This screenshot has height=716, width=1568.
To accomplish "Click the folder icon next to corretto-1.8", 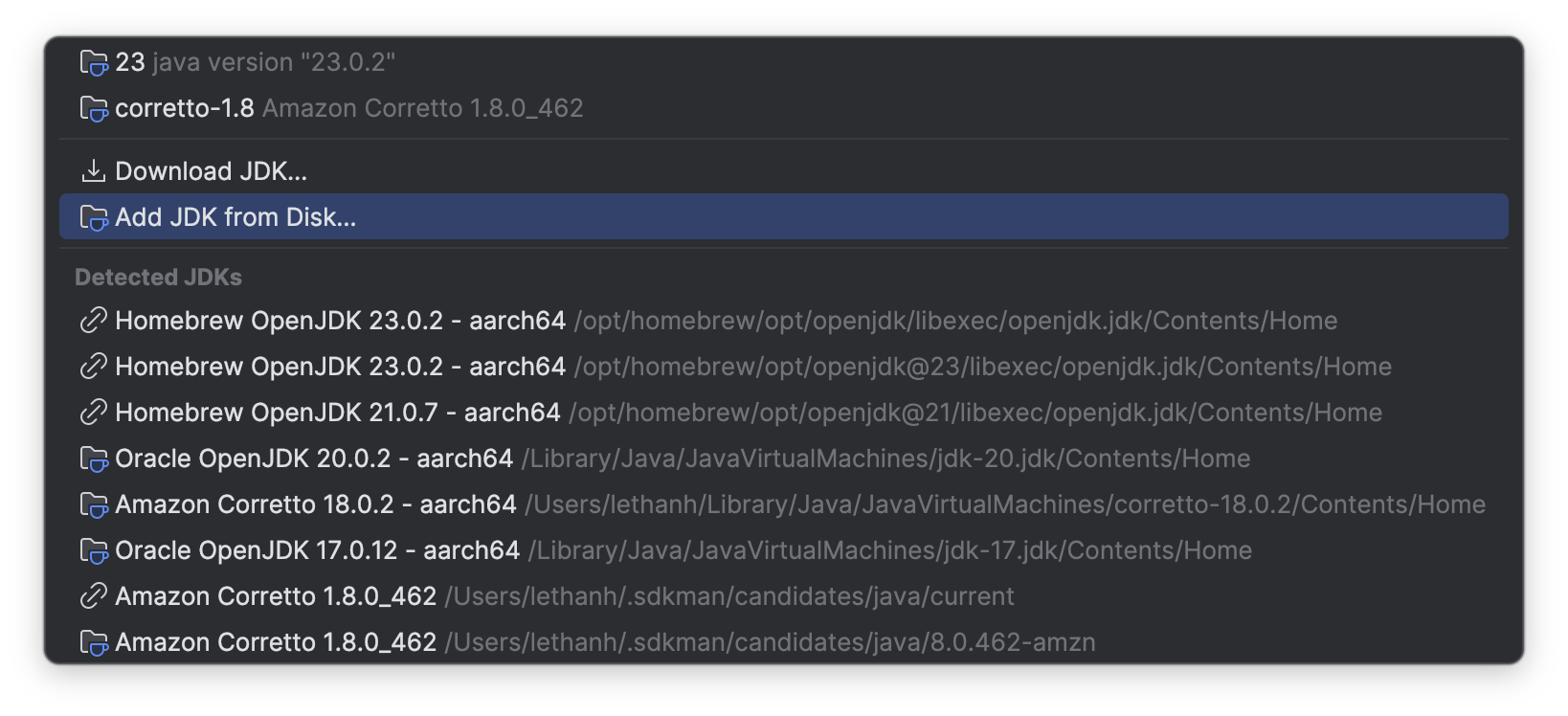I will pyautogui.click(x=93, y=108).
